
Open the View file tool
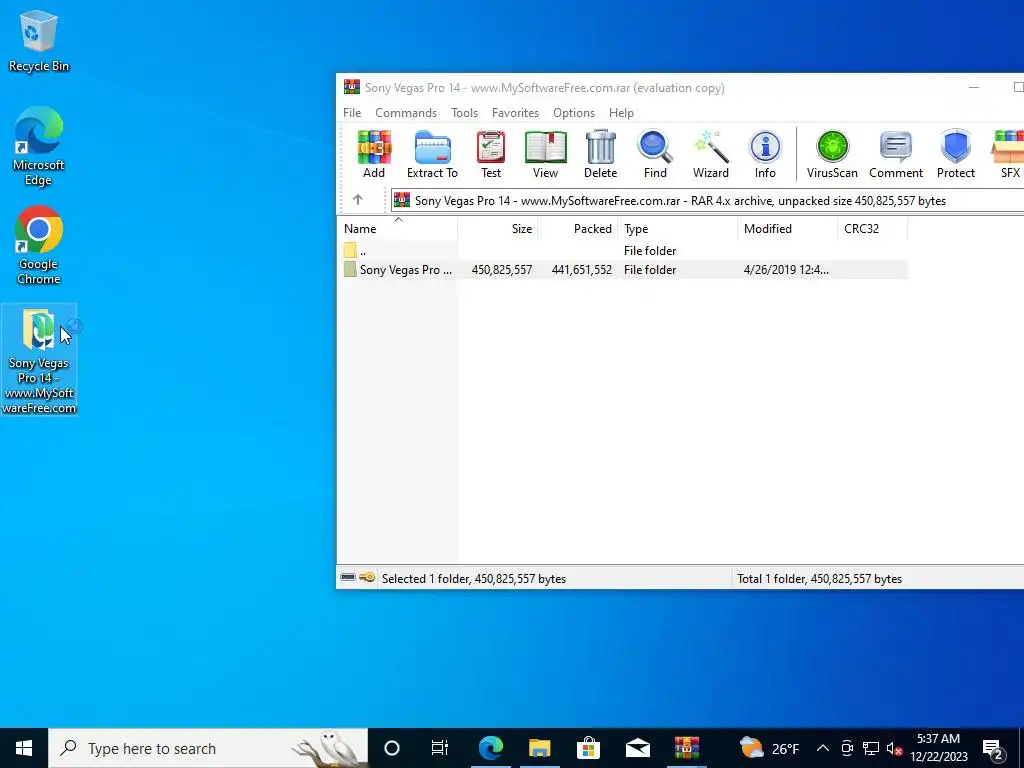(x=545, y=154)
